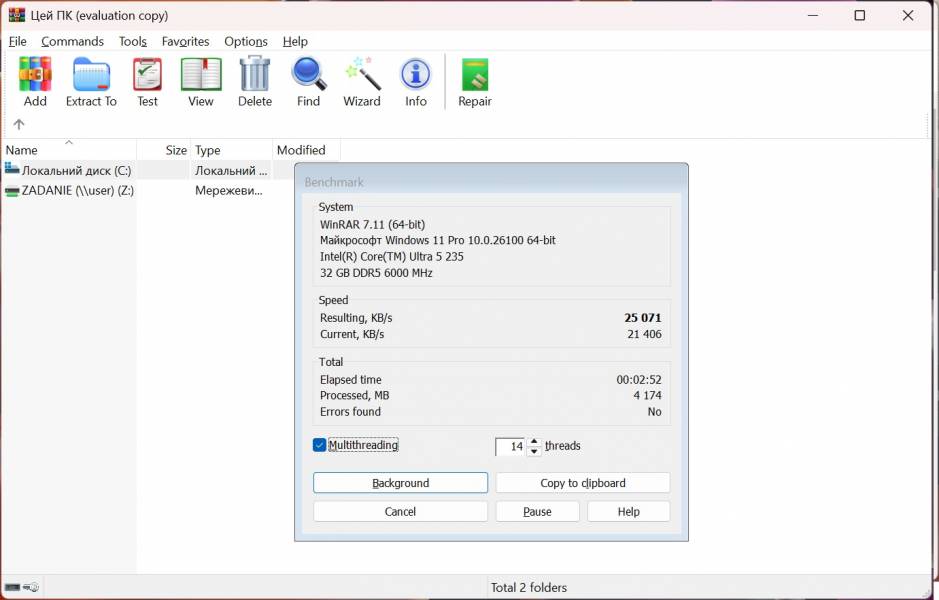Click 'Intel(R) Core(TM) Ultra 5 235' text
This screenshot has width=939, height=600.
[x=391, y=256]
